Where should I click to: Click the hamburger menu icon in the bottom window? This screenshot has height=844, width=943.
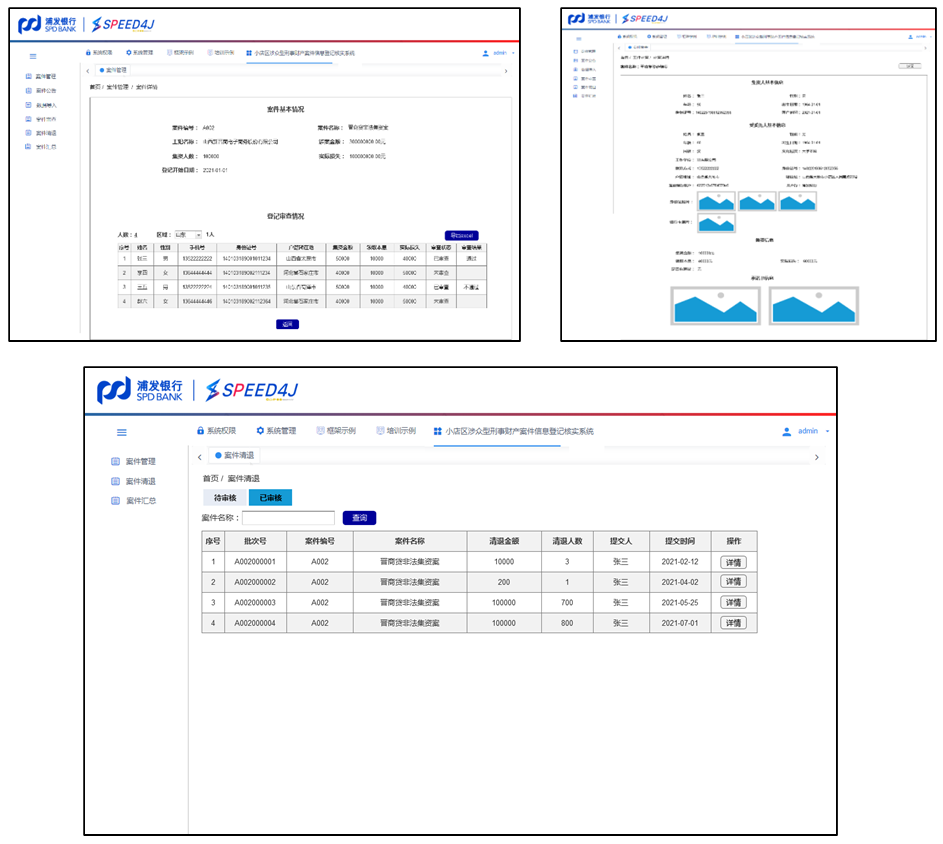coord(122,432)
